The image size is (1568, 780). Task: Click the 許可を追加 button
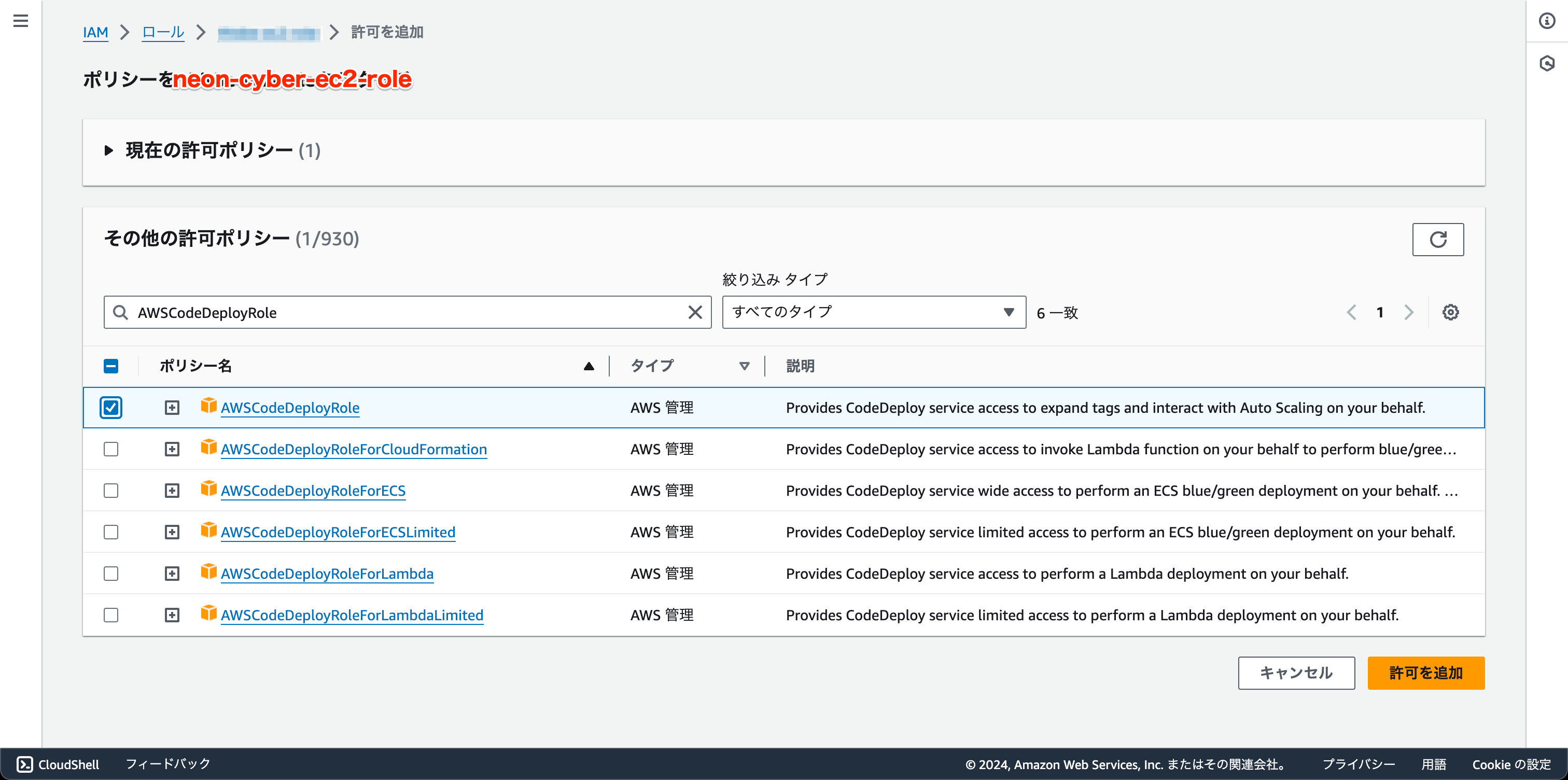pos(1425,673)
